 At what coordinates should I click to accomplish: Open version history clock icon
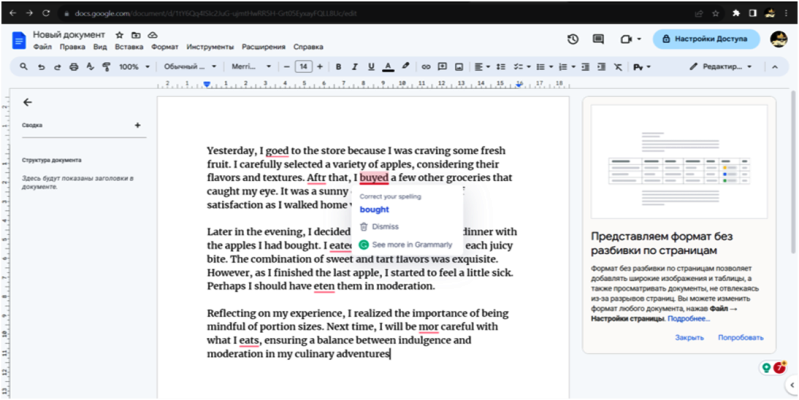coord(572,39)
